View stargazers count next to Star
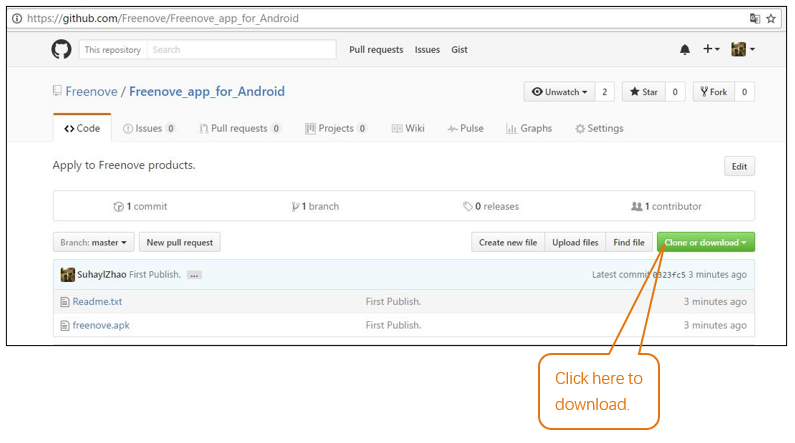795x443 pixels. tap(675, 92)
